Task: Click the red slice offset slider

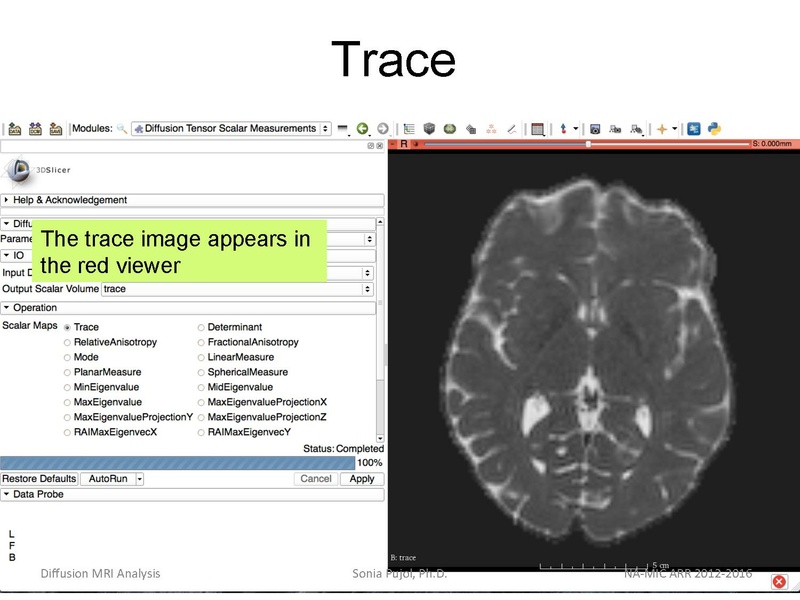Action: (x=588, y=144)
